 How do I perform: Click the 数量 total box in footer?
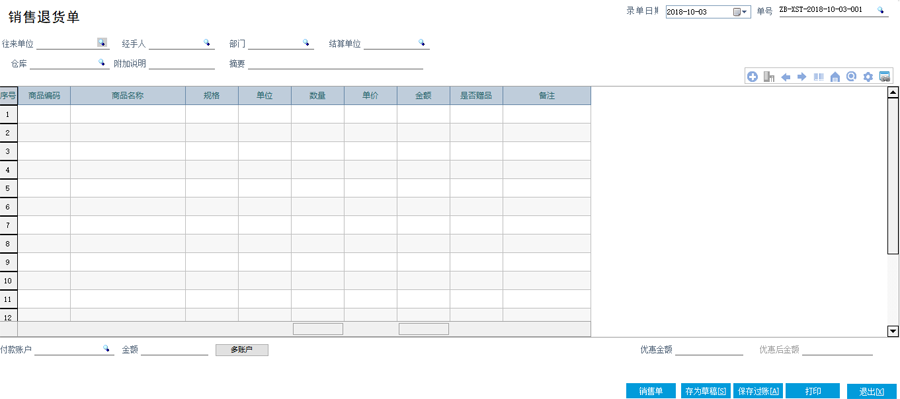pos(318,329)
